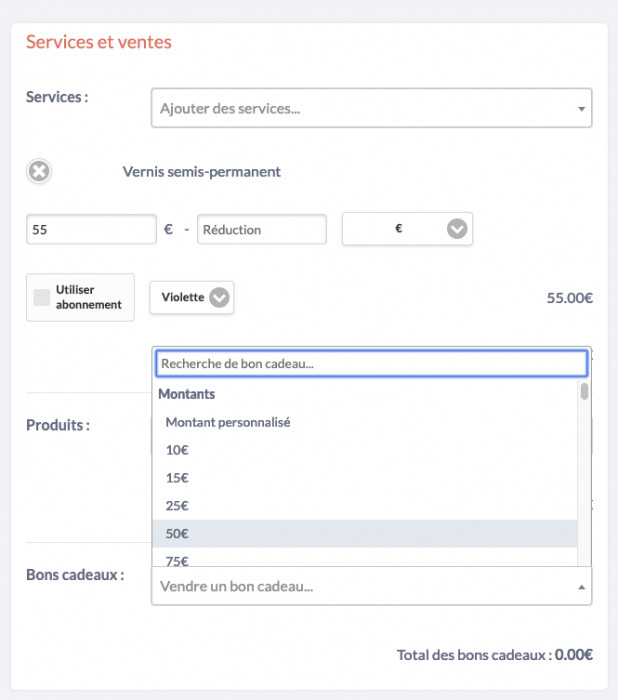The height and width of the screenshot is (700, 618).
Task: Click the round arrow icon in euro selector
Action: pyautogui.click(x=457, y=229)
